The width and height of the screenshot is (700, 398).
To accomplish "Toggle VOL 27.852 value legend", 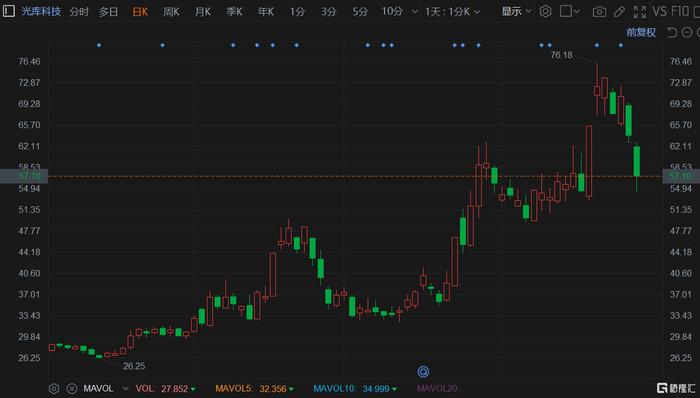I will (165, 389).
